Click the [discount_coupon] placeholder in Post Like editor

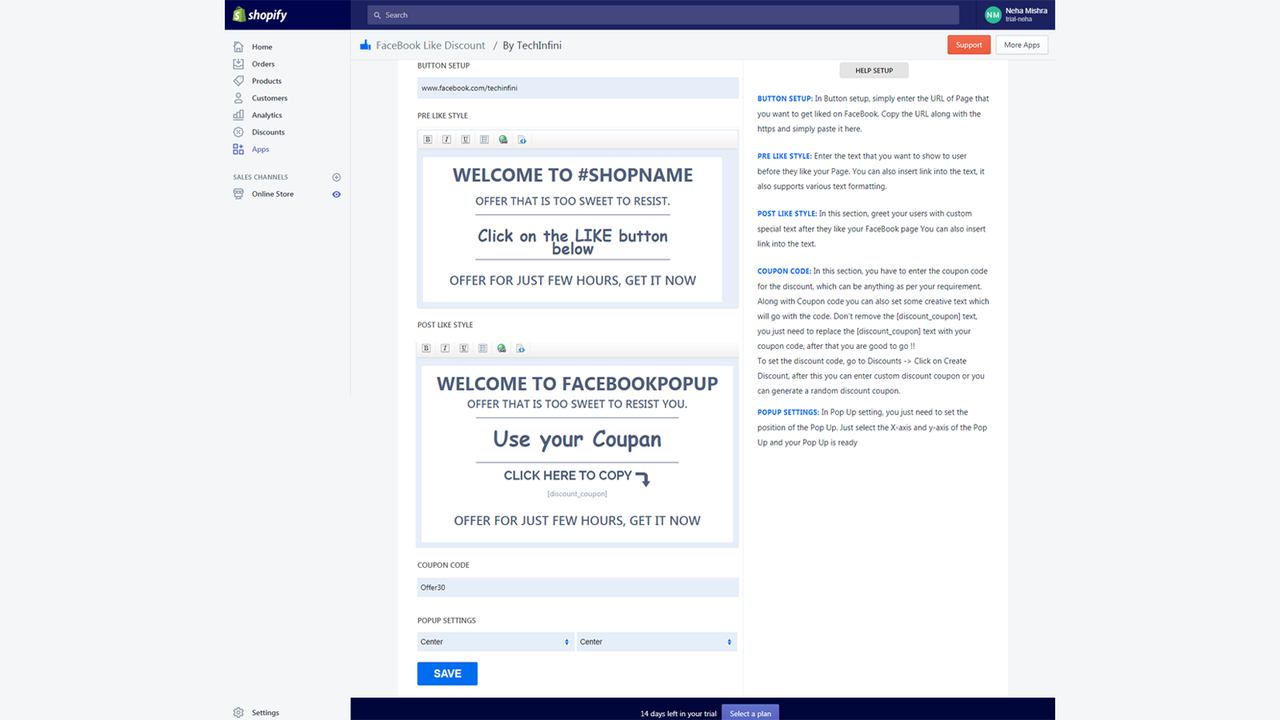[577, 494]
